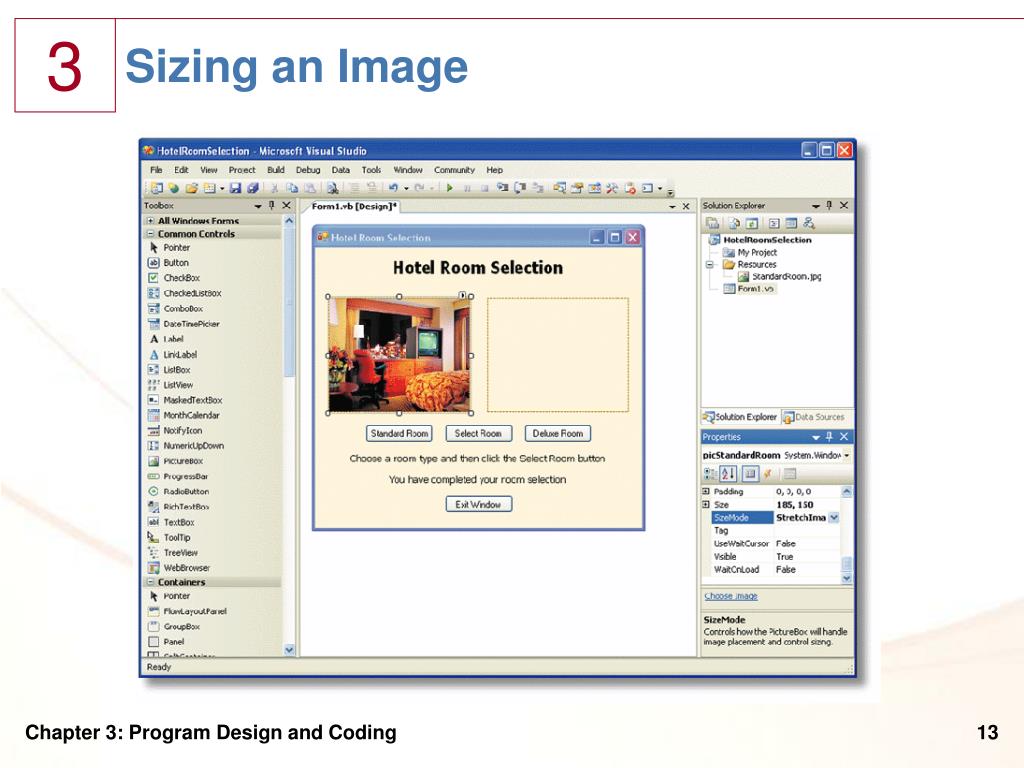Image resolution: width=1024 pixels, height=768 pixels.
Task: Click the PictureBox smart tag arrow
Action: tap(463, 295)
